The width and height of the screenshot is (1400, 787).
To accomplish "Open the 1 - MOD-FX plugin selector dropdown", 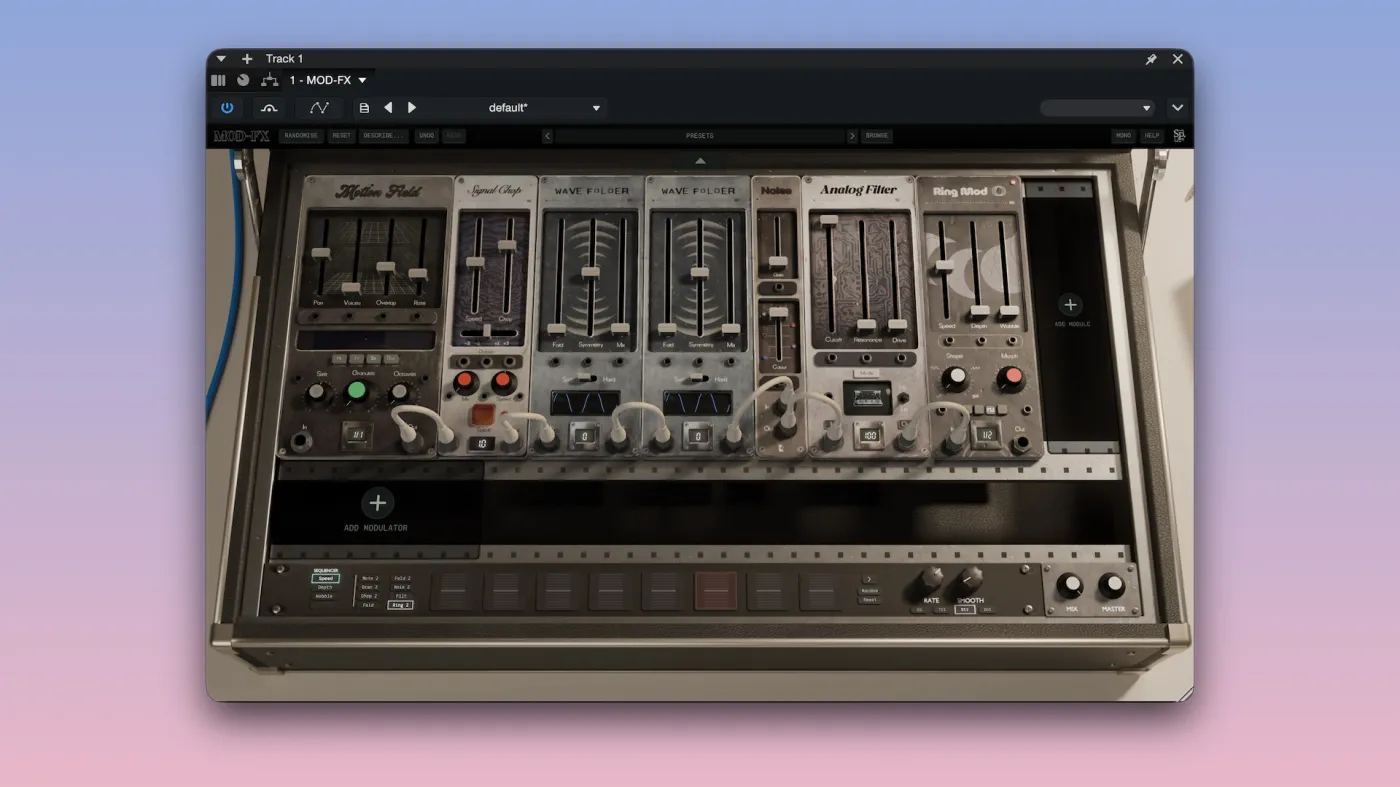I will pyautogui.click(x=328, y=80).
